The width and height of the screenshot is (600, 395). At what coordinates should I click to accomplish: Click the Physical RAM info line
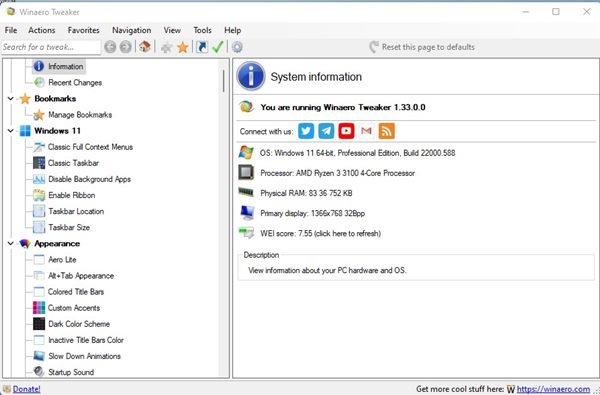pyautogui.click(x=306, y=193)
